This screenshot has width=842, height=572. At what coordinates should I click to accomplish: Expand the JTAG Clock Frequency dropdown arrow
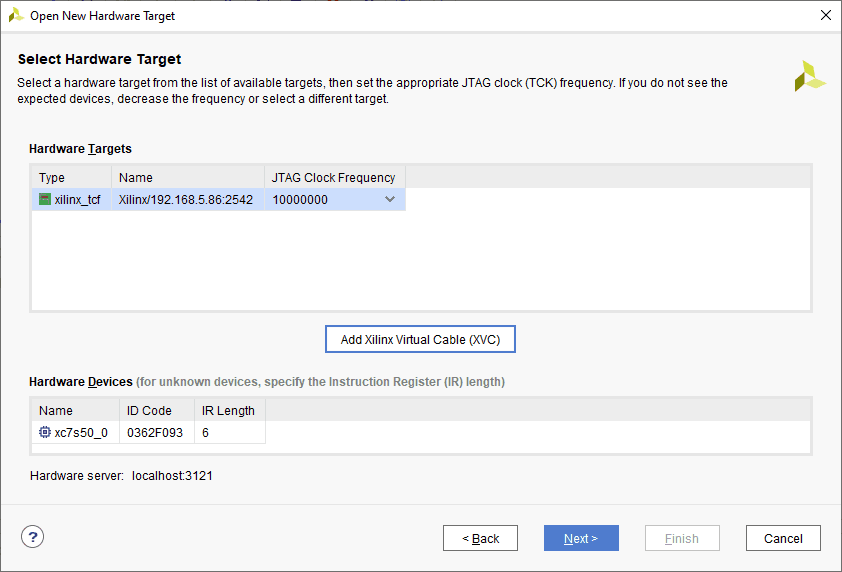390,199
